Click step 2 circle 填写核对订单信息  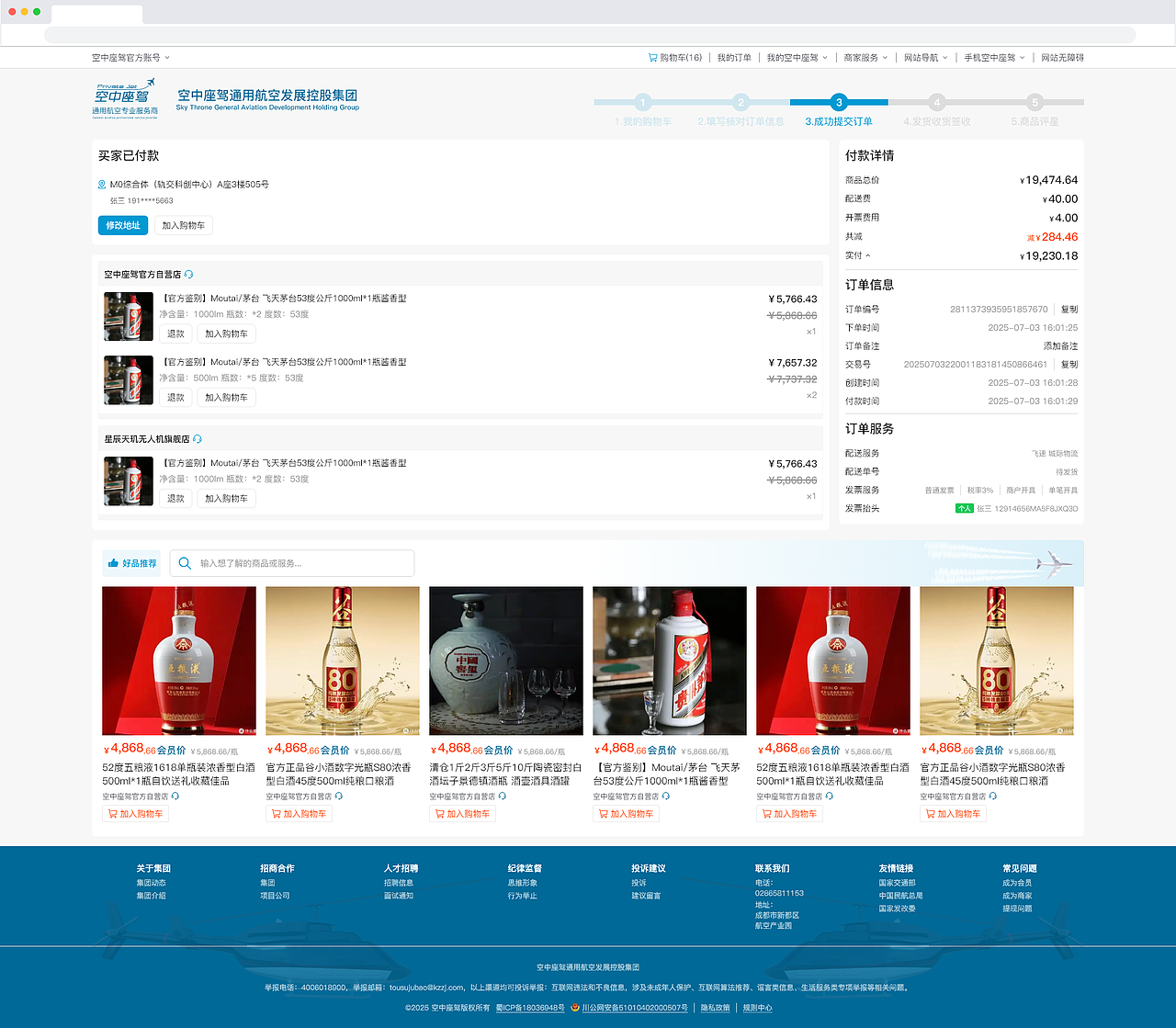coord(741,102)
